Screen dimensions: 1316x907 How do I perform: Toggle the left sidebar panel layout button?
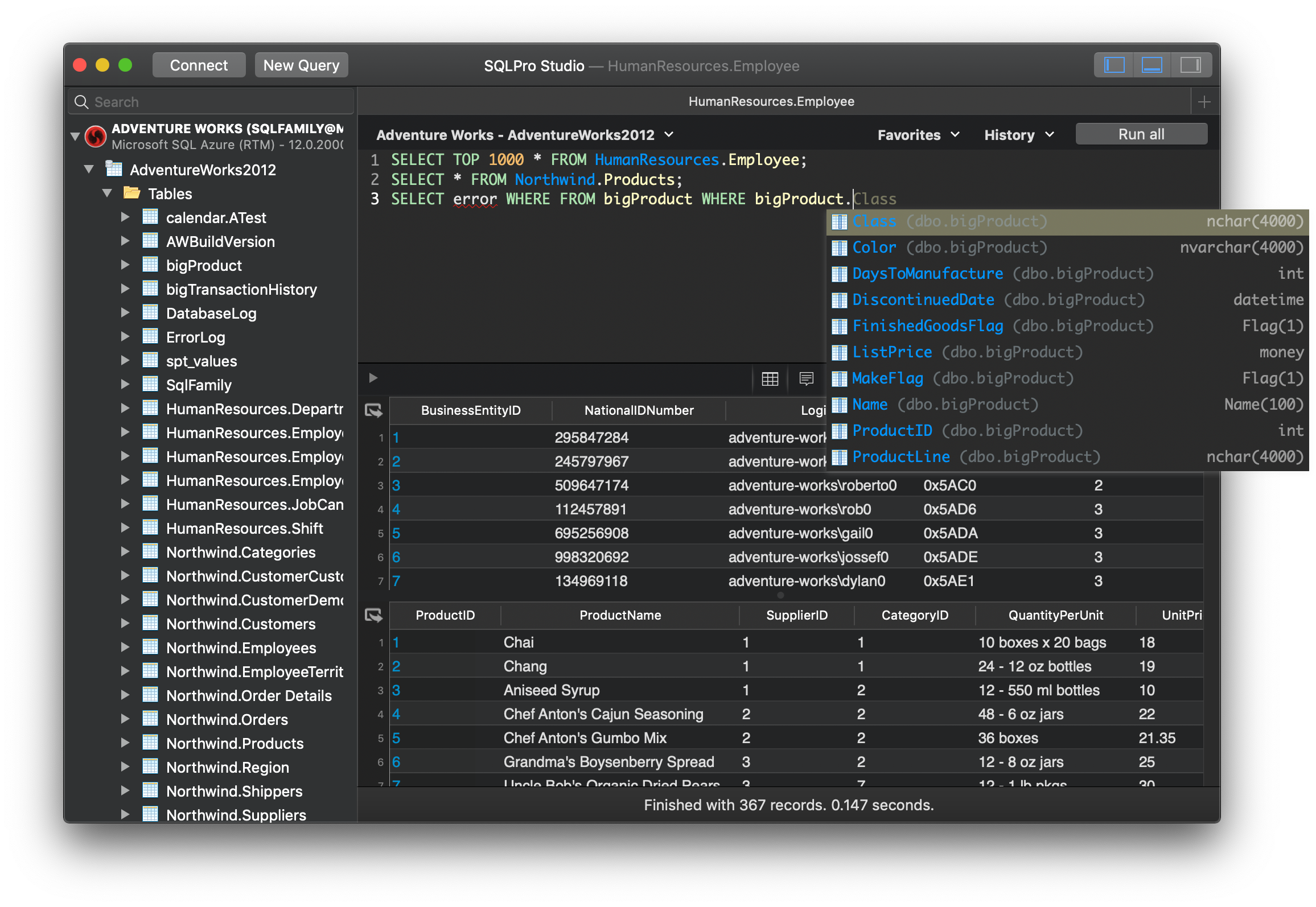pyautogui.click(x=1113, y=65)
